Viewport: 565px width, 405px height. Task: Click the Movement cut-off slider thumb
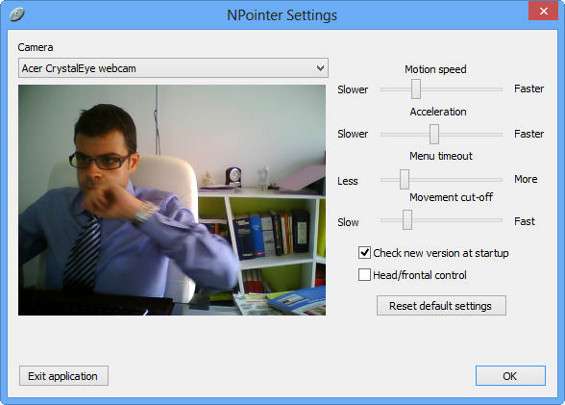[407, 220]
